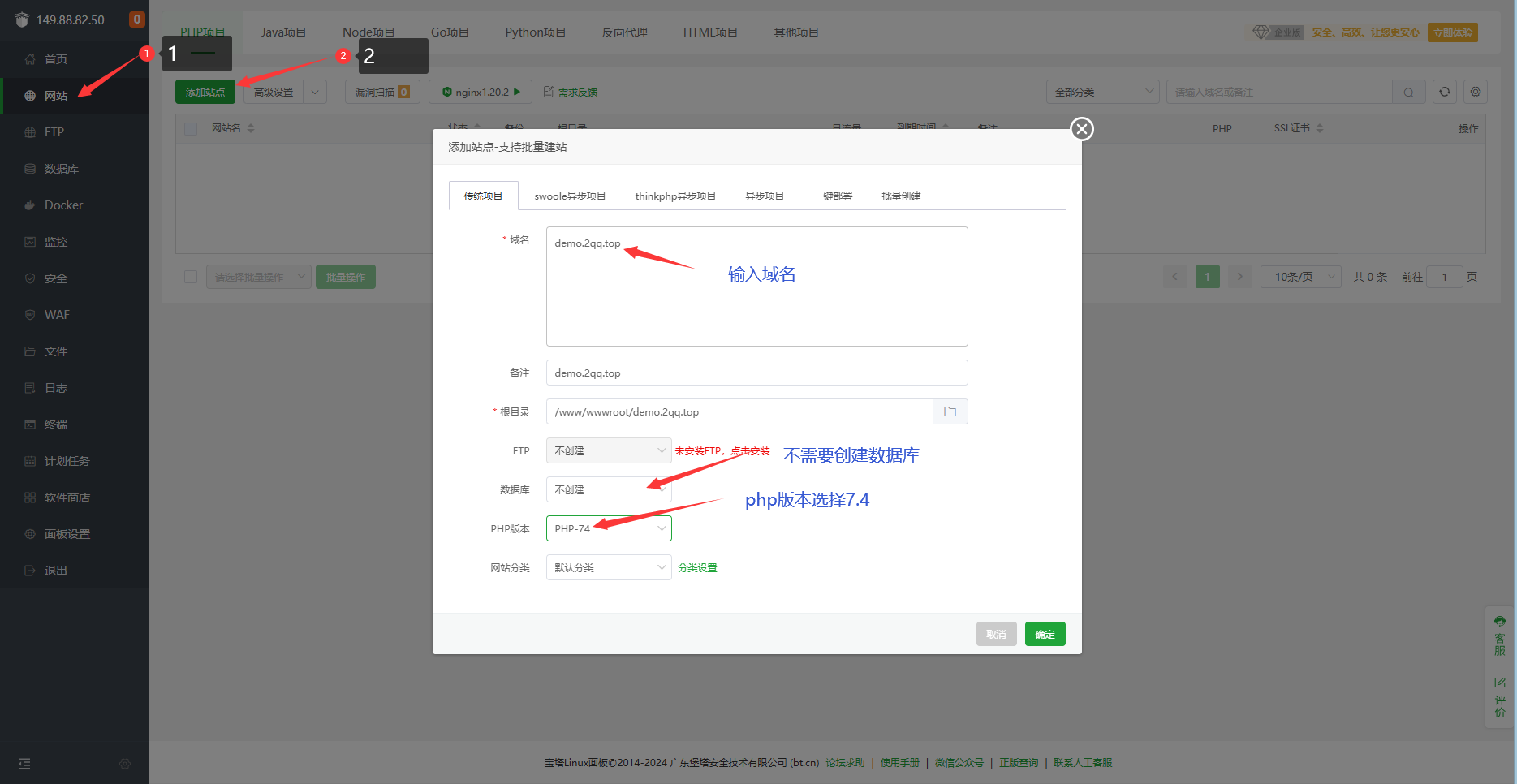Click the 立即体验 enterprise button
This screenshot has width=1517, height=784.
1452,32
